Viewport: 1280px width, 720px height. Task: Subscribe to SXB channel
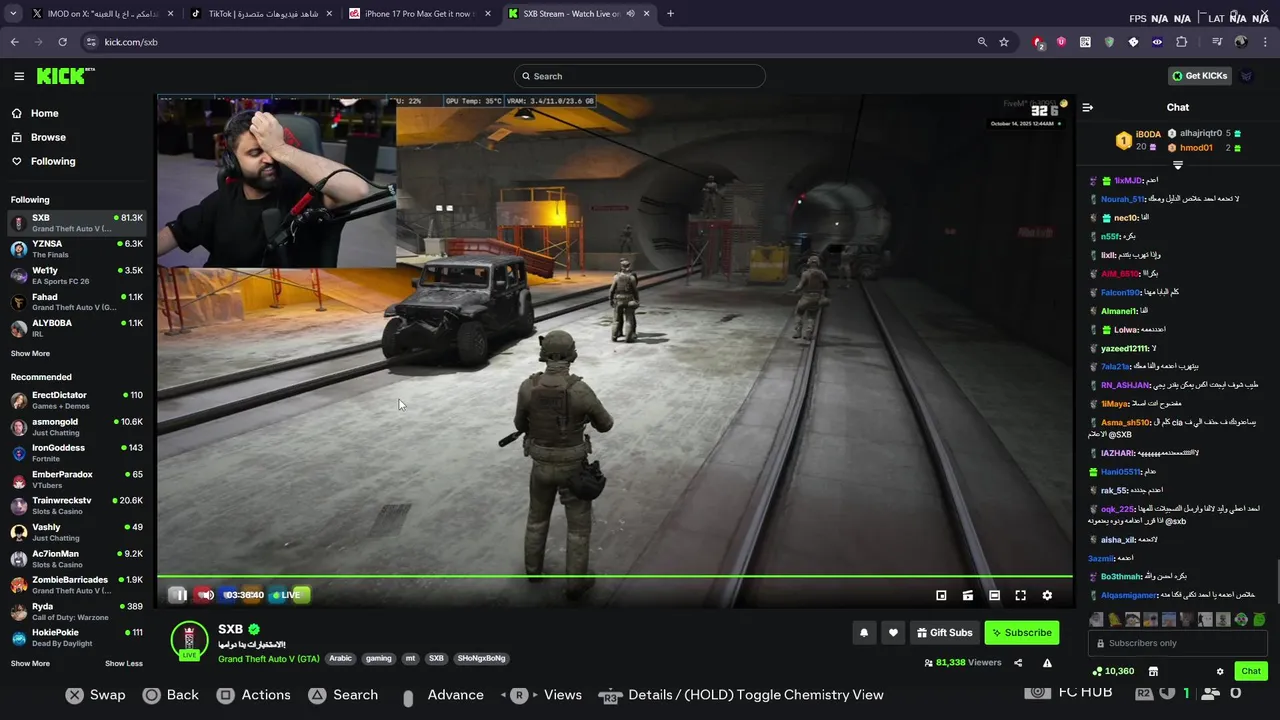pos(1021,632)
